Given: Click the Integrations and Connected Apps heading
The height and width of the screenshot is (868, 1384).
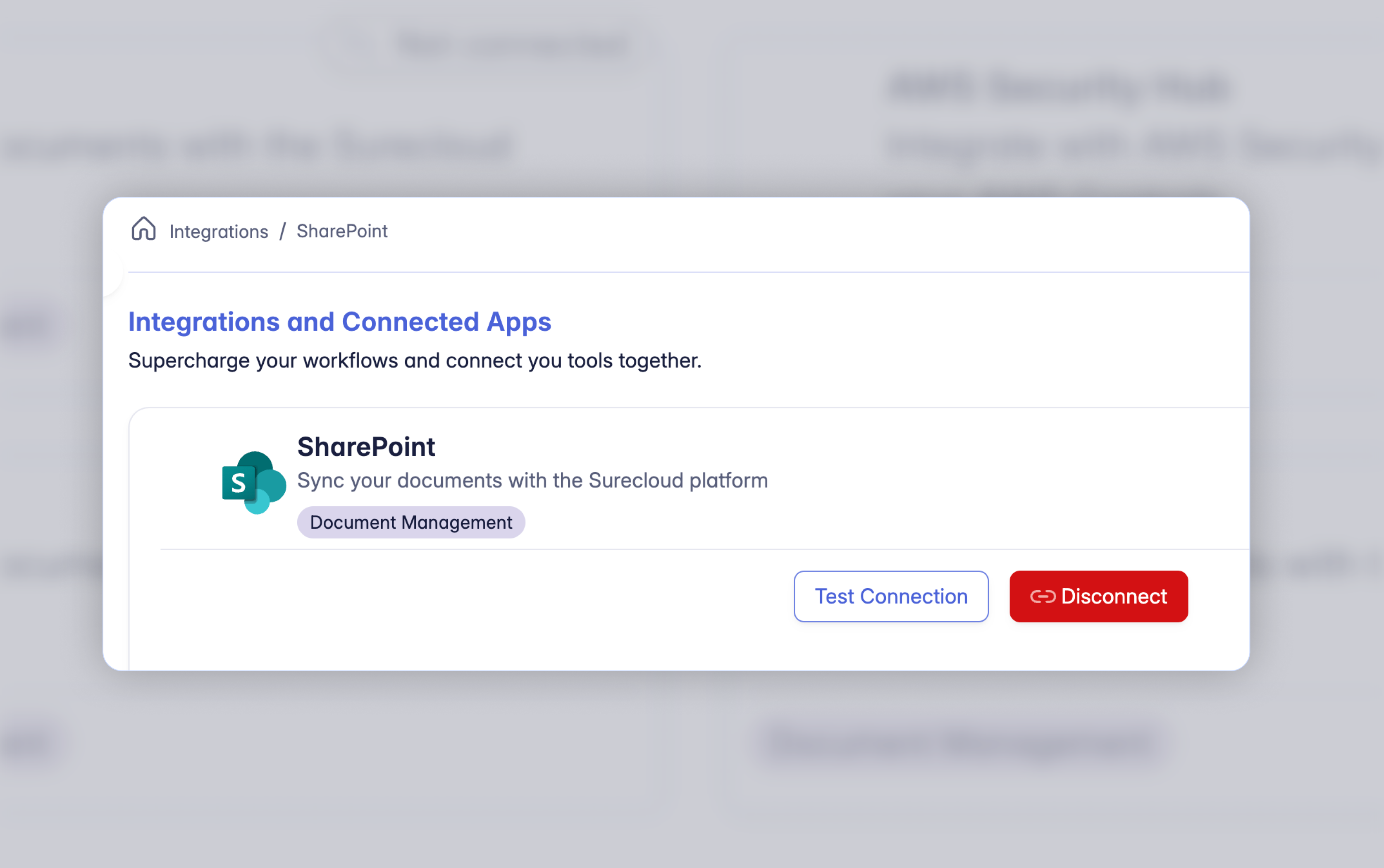Looking at the screenshot, I should point(339,322).
